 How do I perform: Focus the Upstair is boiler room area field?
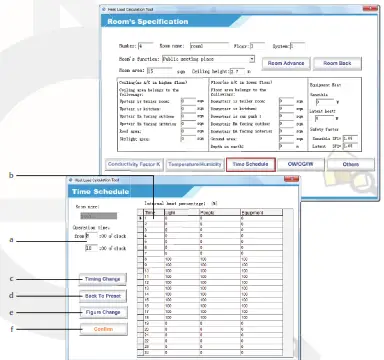tap(188, 101)
